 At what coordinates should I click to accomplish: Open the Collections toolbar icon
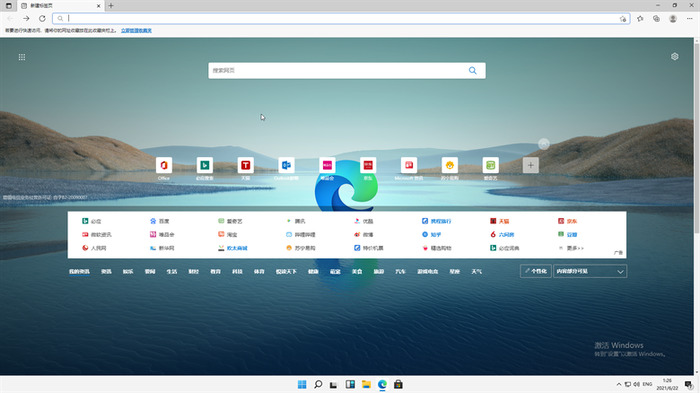point(656,19)
